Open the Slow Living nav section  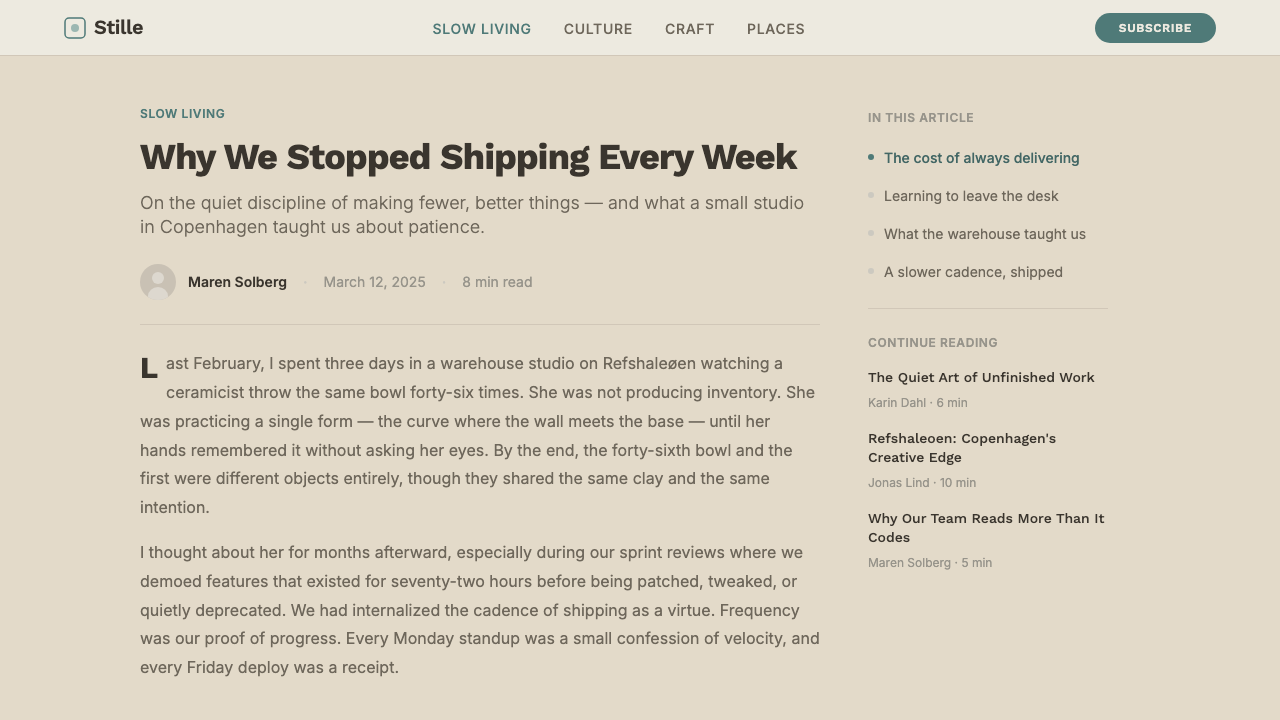pos(482,29)
